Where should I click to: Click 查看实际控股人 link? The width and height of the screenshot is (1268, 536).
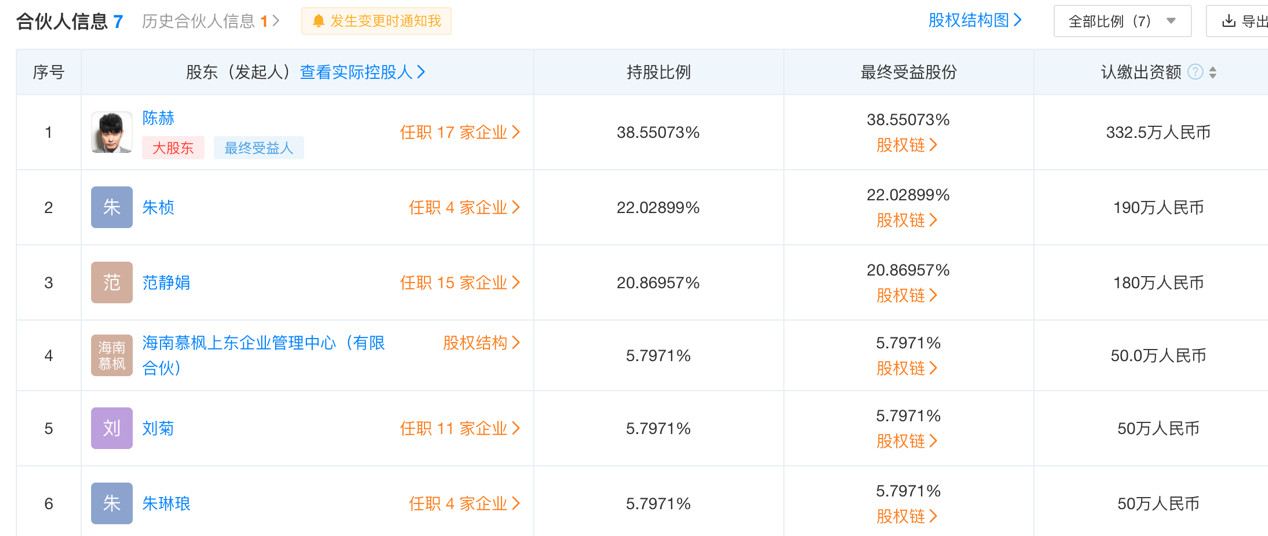pyautogui.click(x=363, y=72)
